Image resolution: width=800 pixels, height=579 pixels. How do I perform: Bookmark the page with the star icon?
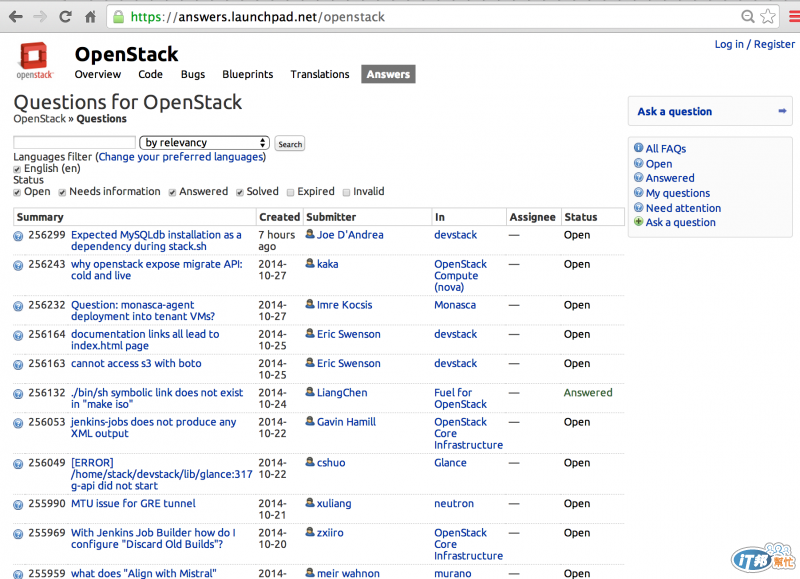point(768,17)
